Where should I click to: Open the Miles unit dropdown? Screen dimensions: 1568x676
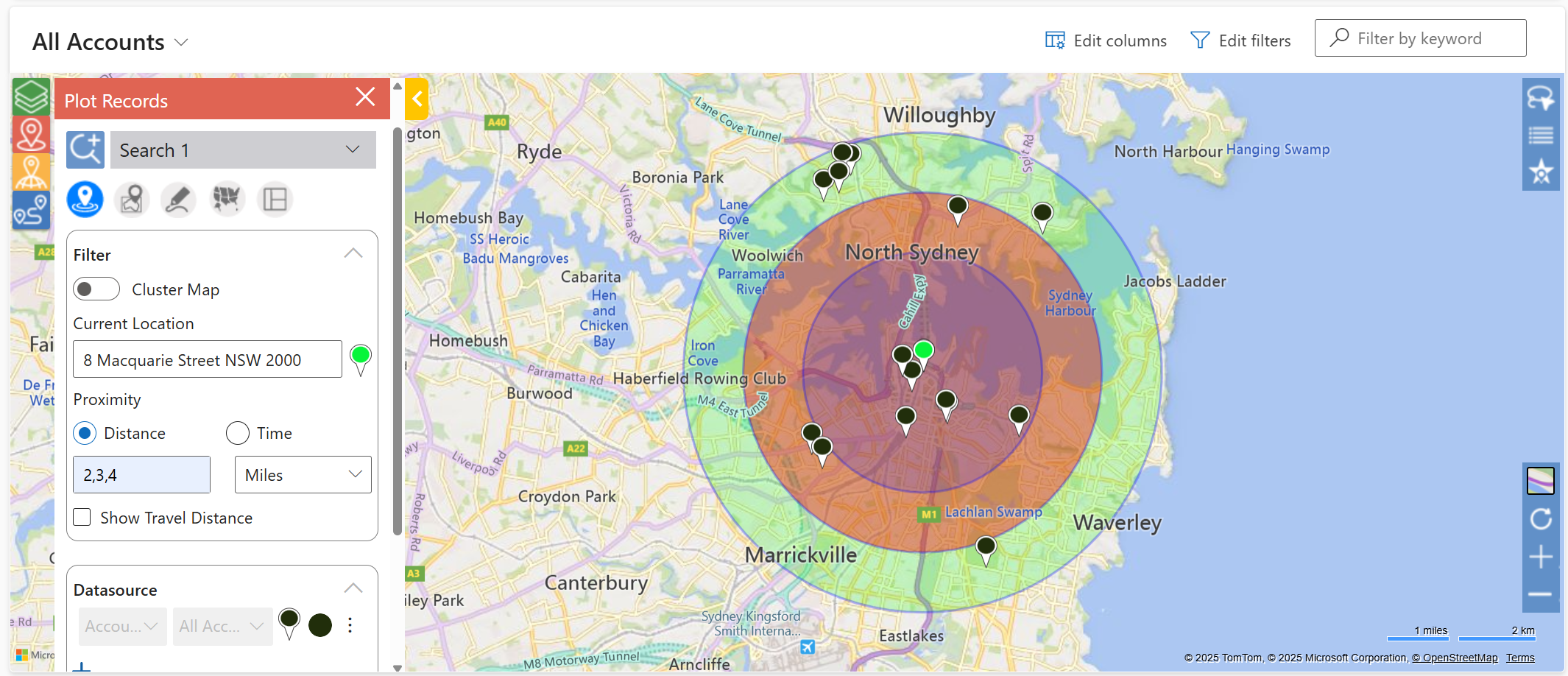click(x=303, y=475)
